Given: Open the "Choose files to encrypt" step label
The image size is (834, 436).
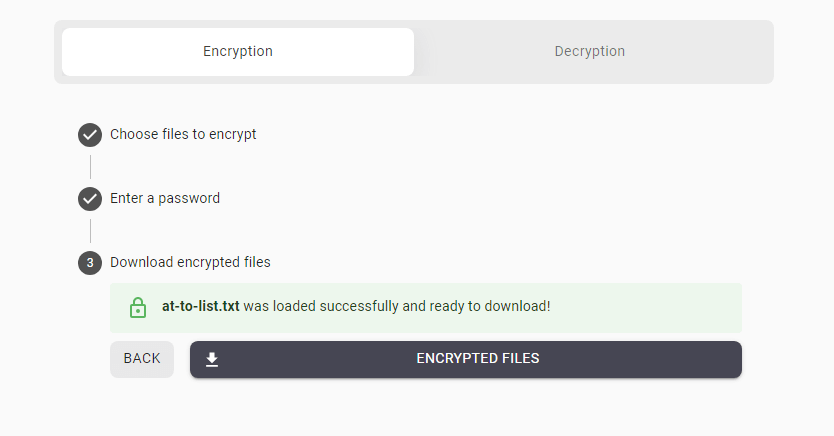Looking at the screenshot, I should (183, 135).
